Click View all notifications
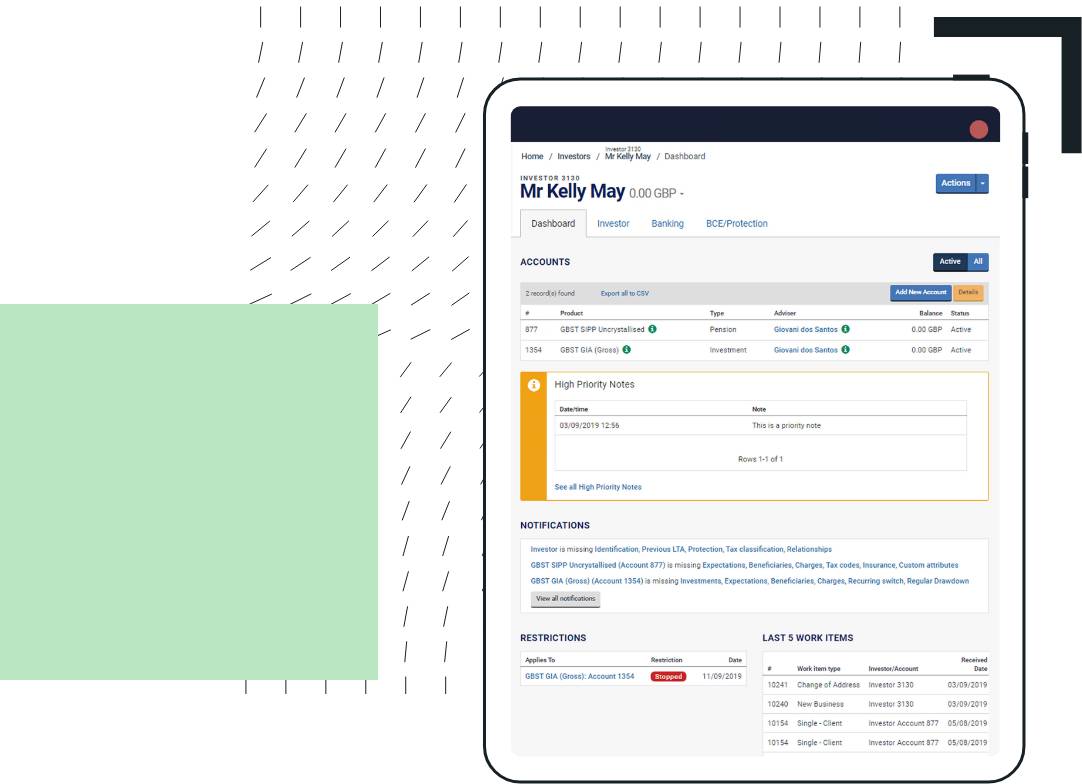The image size is (1082, 784). (565, 599)
